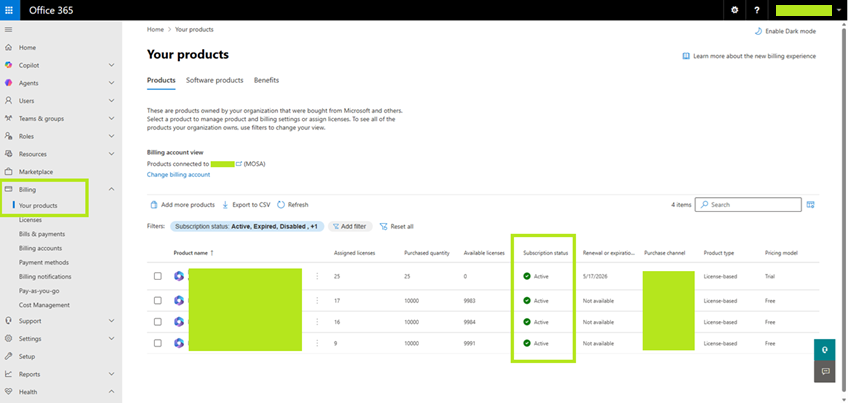Open more actions for the 16-license product
Screen dimensions: 848x403
(x=317, y=322)
